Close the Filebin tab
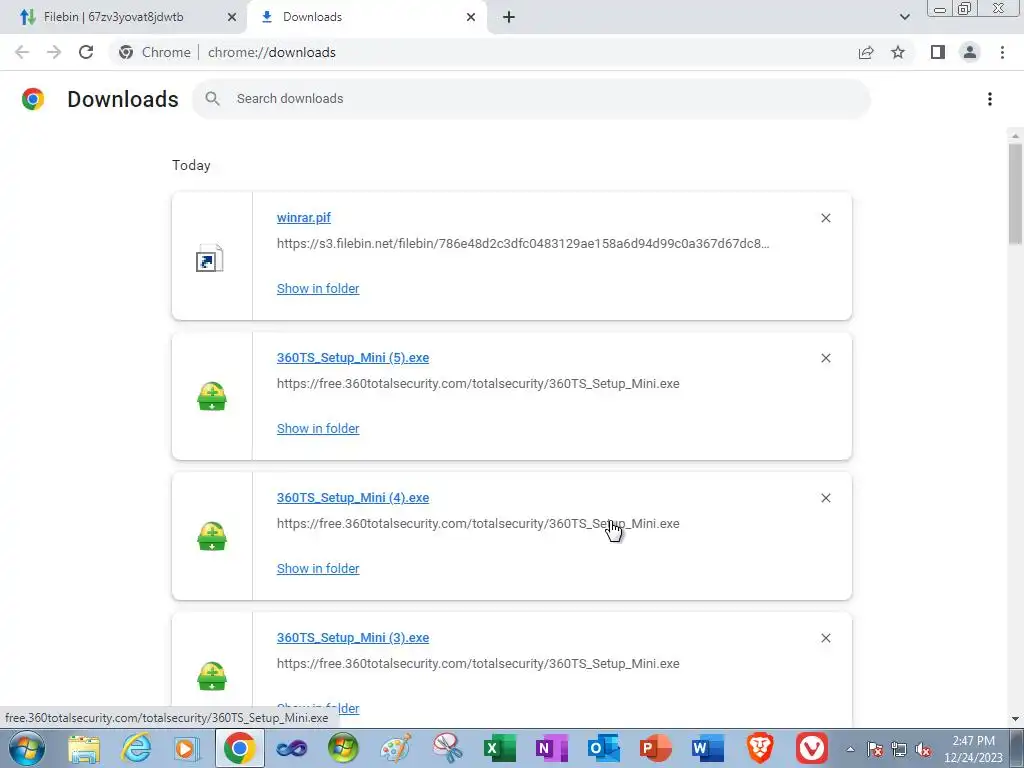 pyautogui.click(x=232, y=17)
